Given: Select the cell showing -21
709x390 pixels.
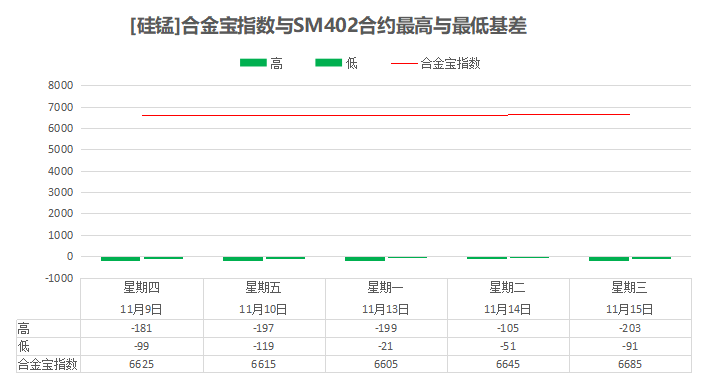Looking at the screenshot, I should pos(386,346).
